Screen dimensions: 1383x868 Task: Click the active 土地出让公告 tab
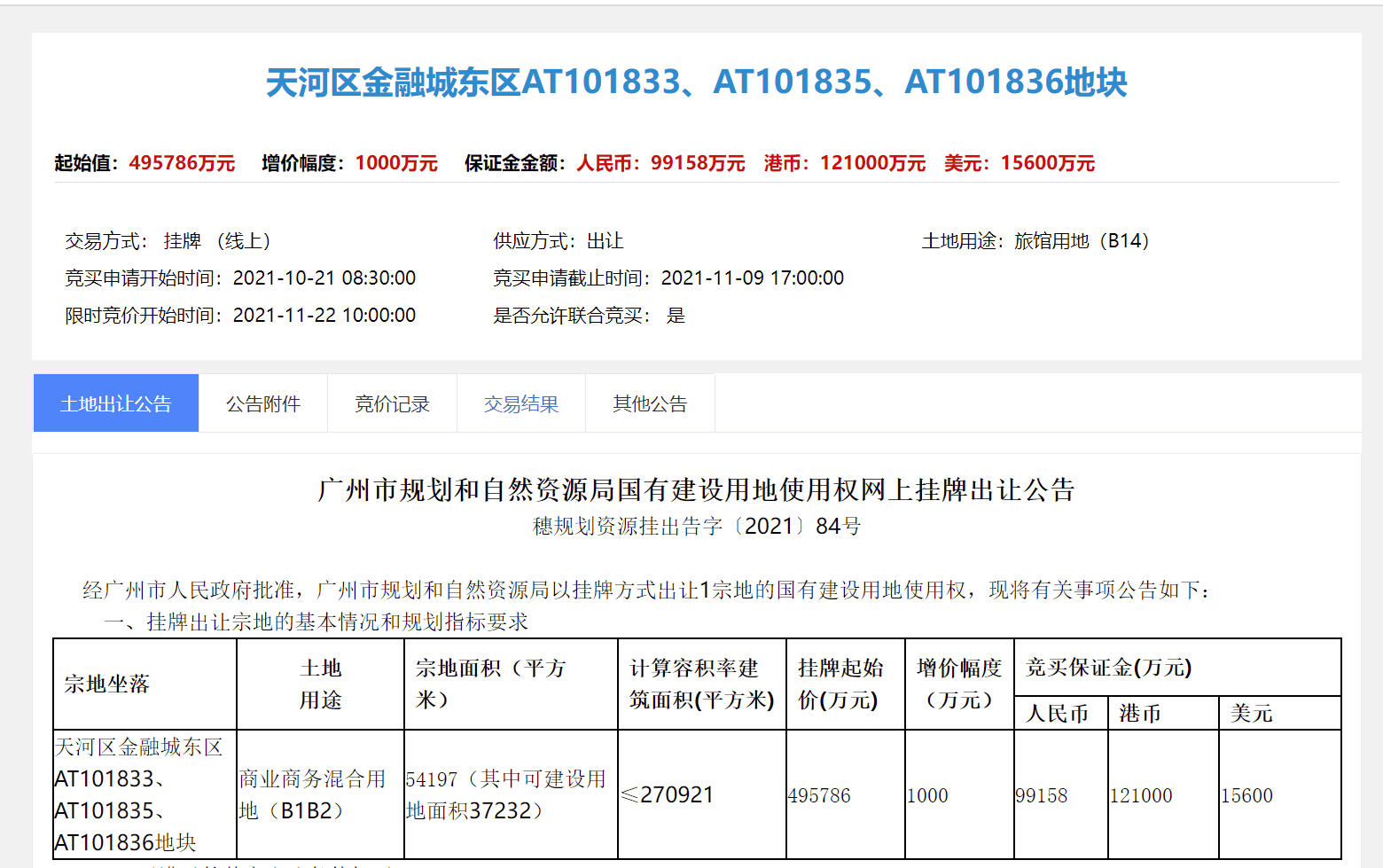[115, 403]
